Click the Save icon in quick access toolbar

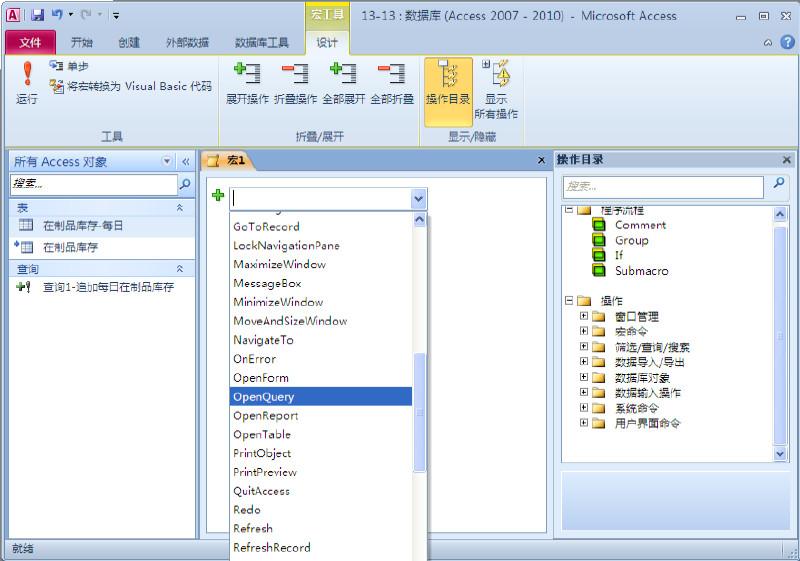(37, 15)
